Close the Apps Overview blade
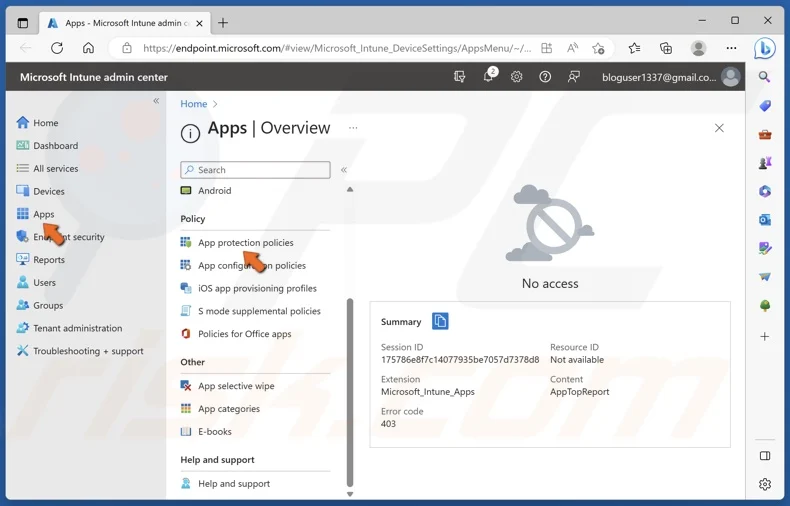 [x=719, y=128]
